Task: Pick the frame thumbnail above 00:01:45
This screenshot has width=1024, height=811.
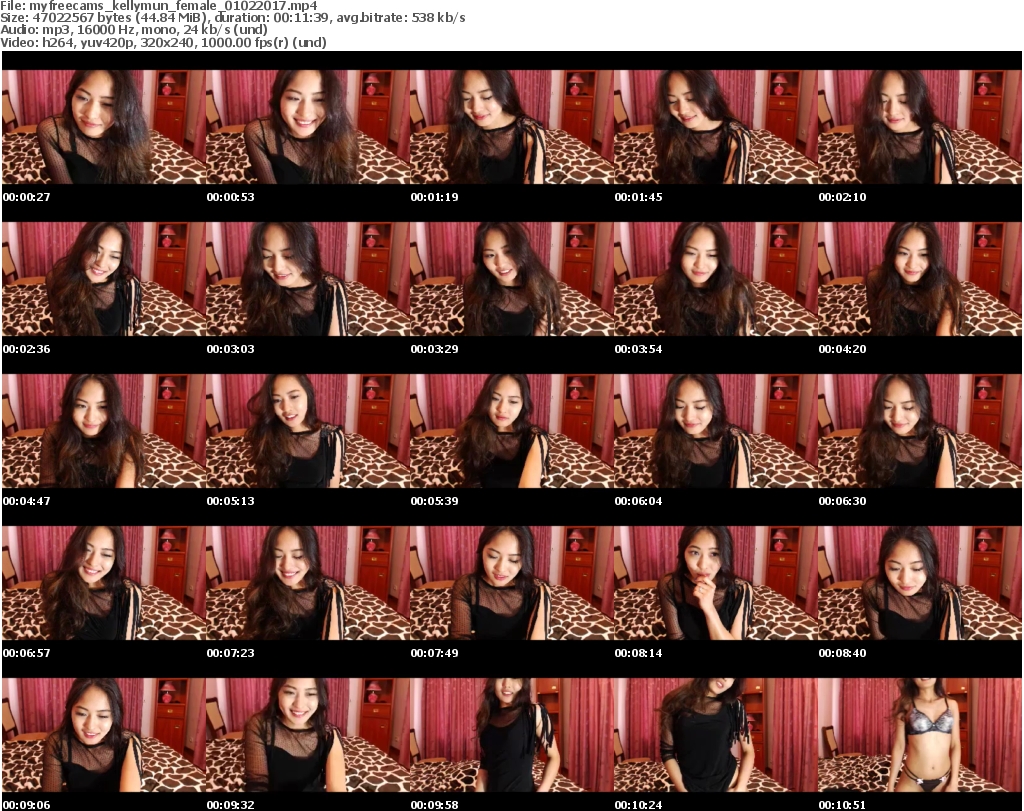Action: click(716, 127)
